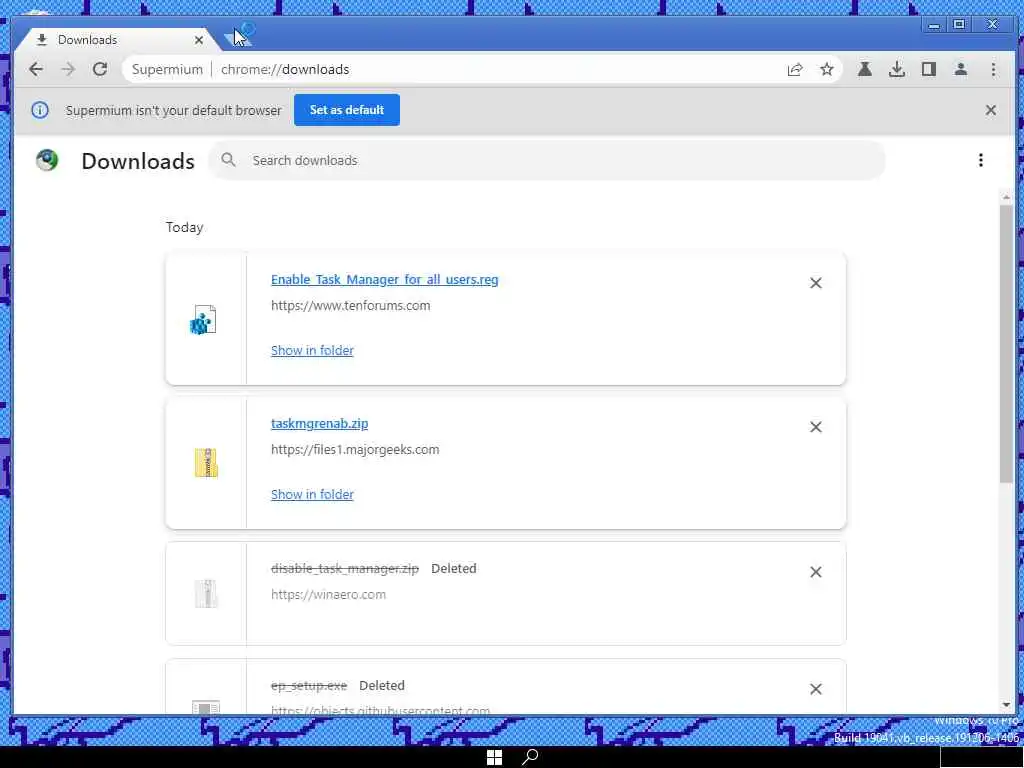The image size is (1024, 768).
Task: Open the Windows Start menu
Action: 494,757
